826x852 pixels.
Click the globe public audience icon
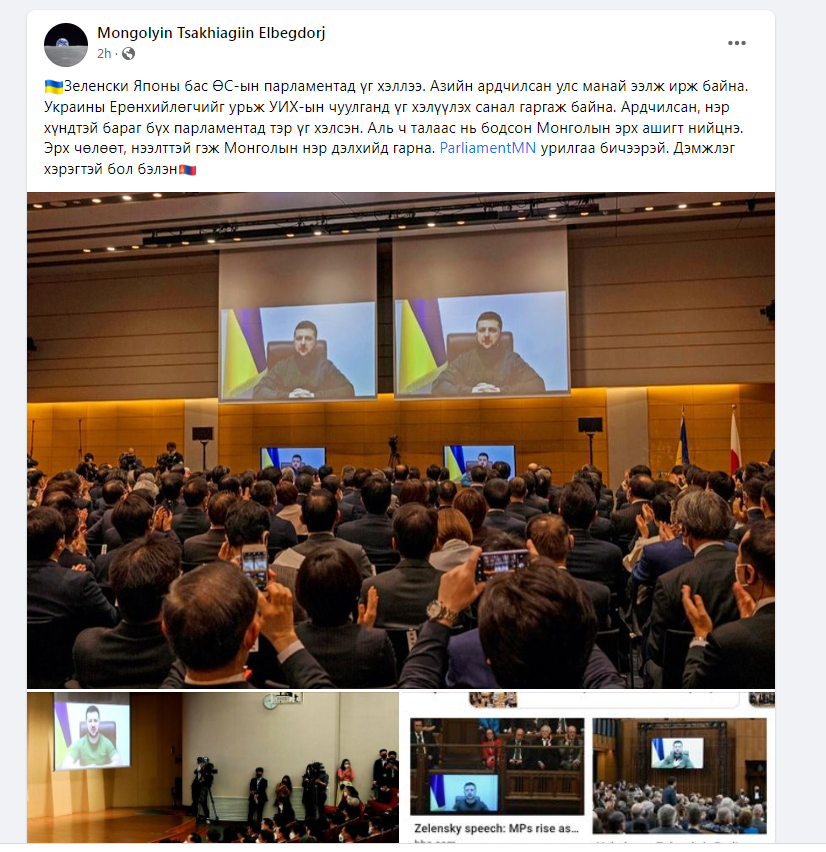(128, 53)
